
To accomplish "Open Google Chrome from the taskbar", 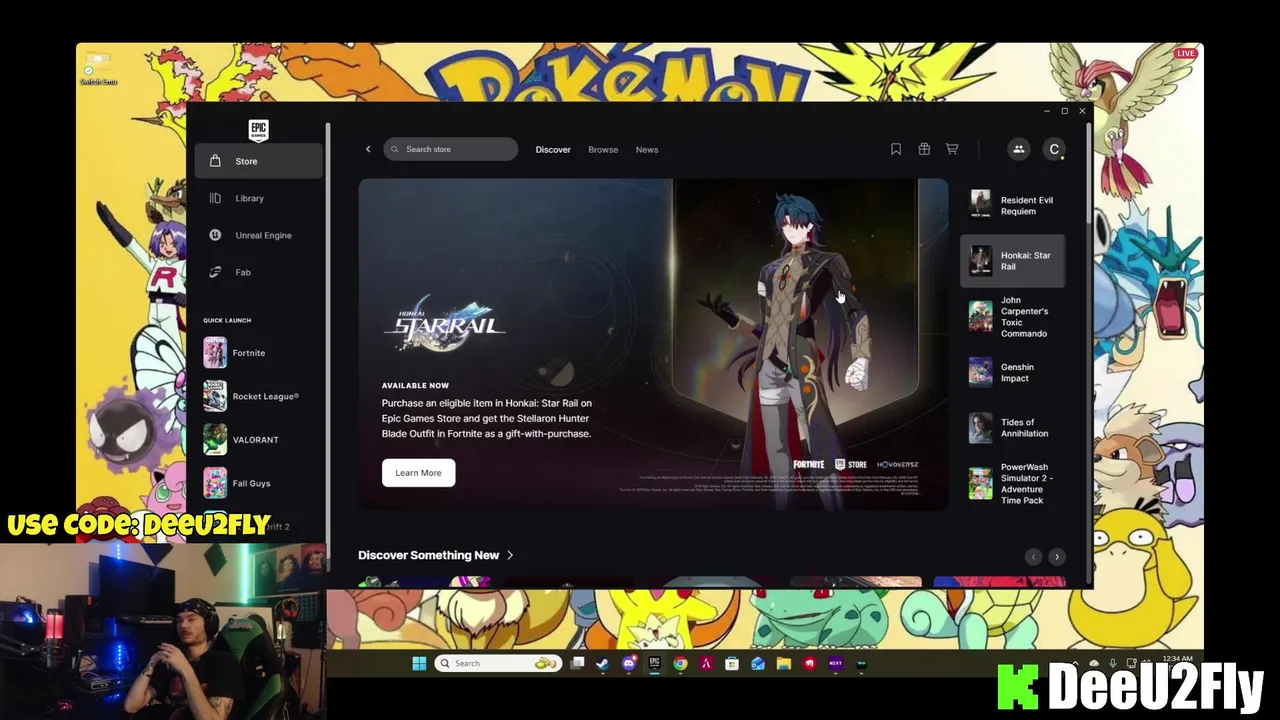I will coord(681,663).
